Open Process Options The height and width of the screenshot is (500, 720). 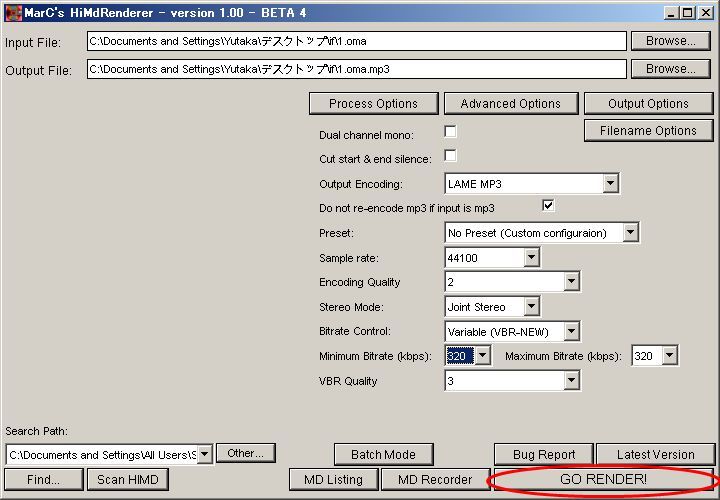point(373,104)
